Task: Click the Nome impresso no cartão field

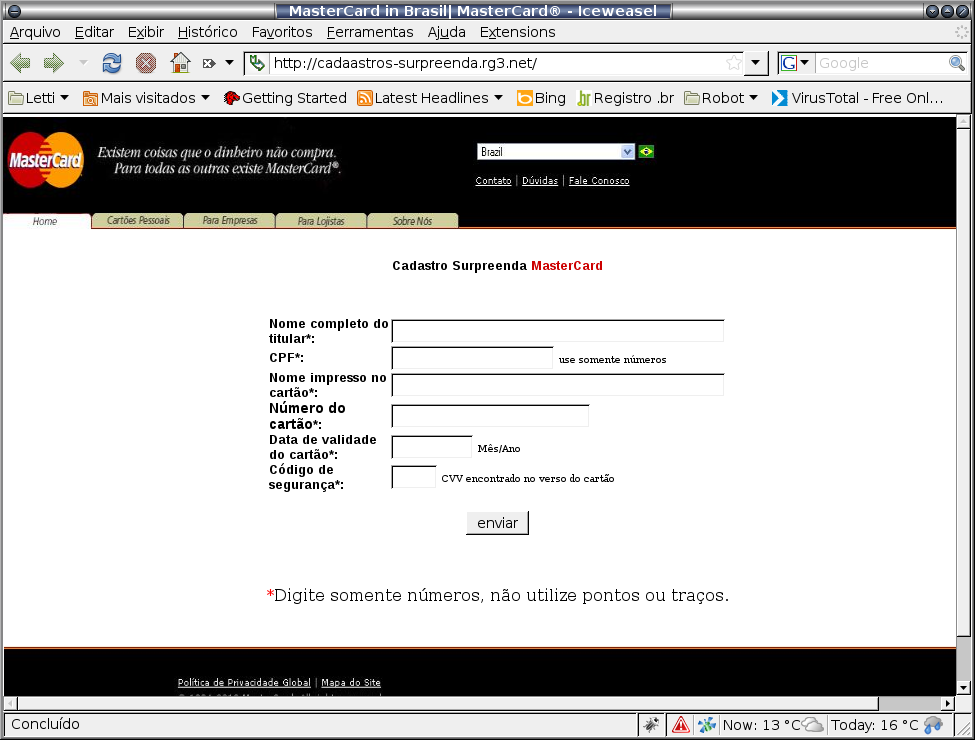Action: click(558, 385)
